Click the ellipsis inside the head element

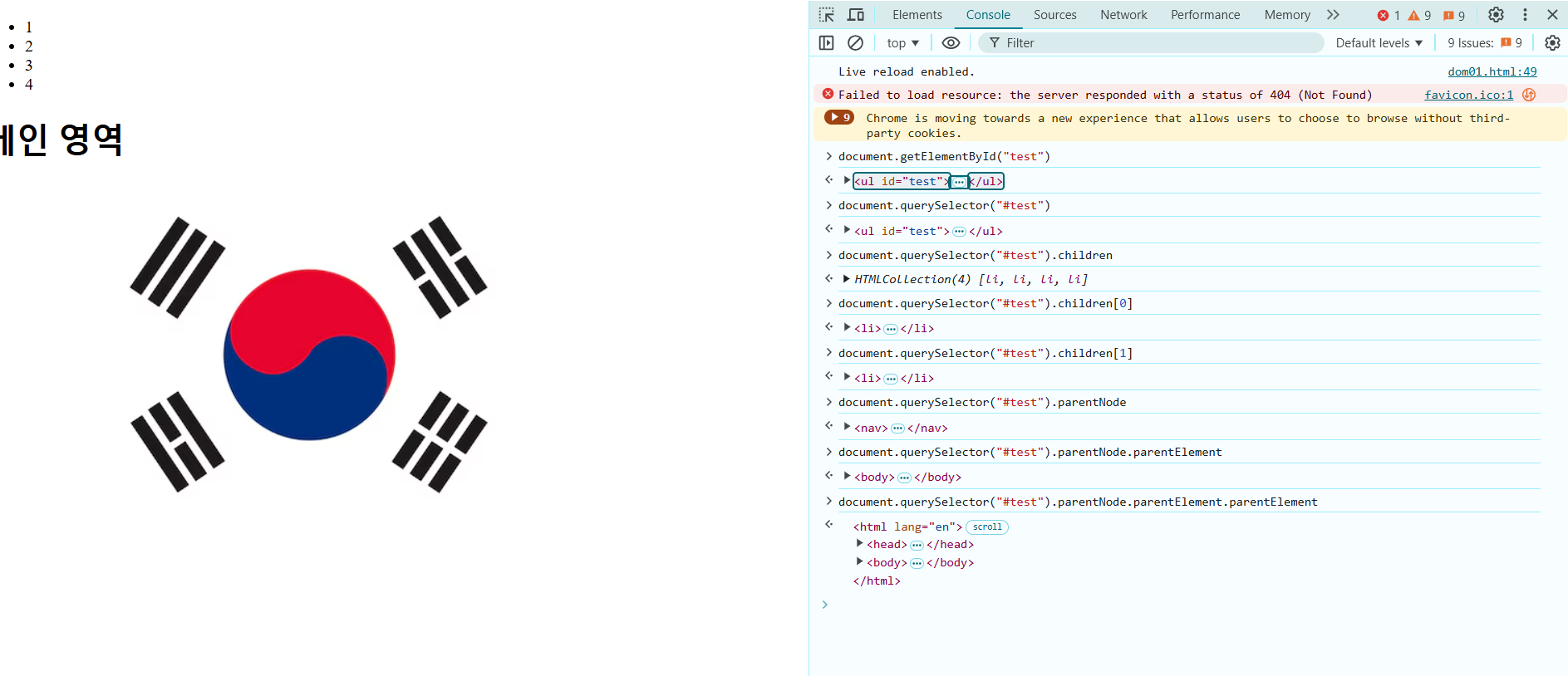[x=917, y=546]
